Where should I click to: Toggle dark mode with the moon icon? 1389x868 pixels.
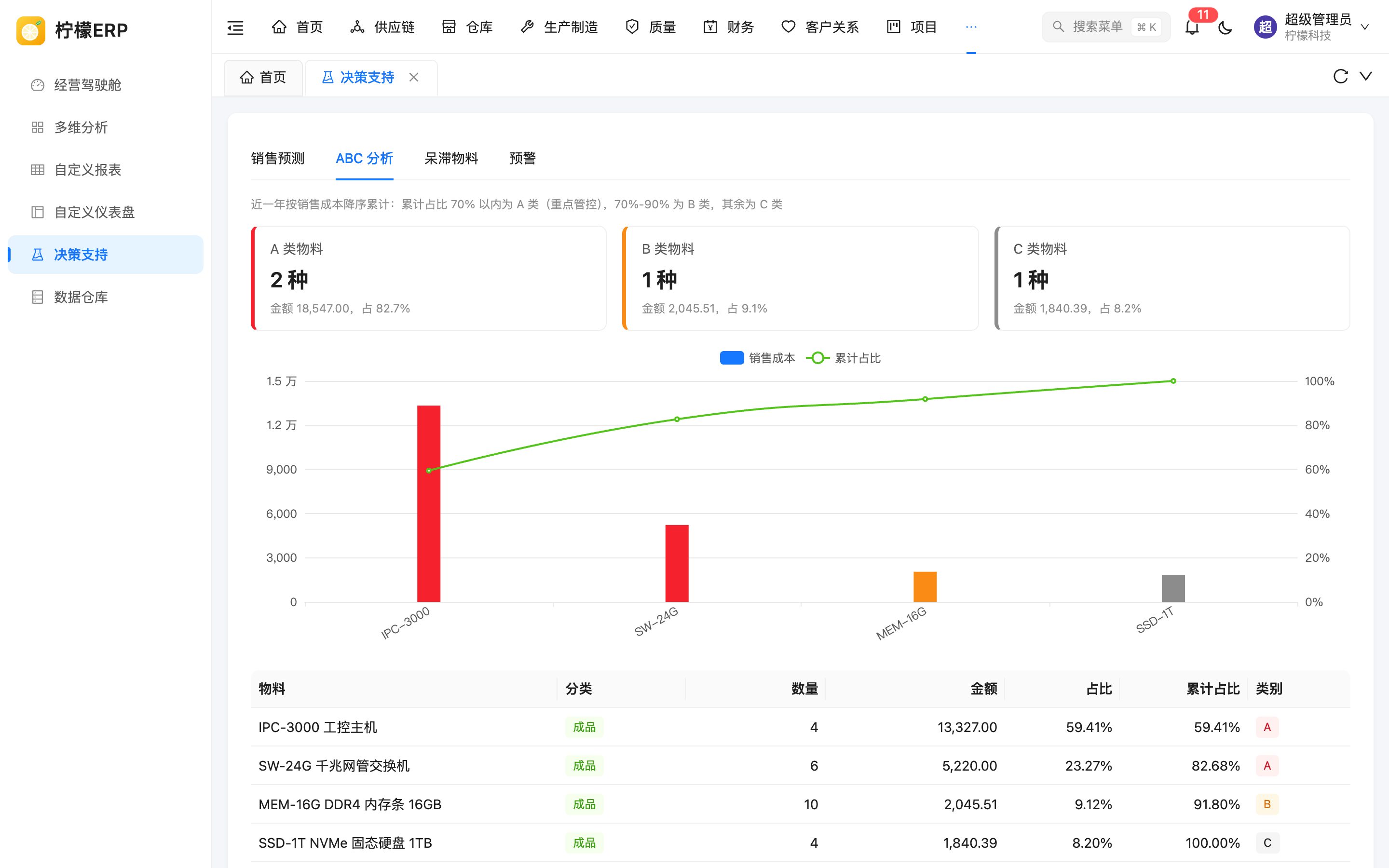point(1225,27)
